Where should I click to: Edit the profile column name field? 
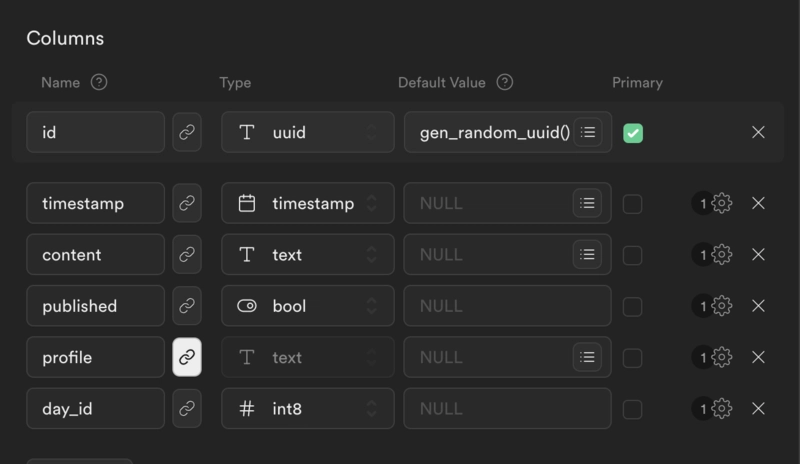tap(95, 357)
